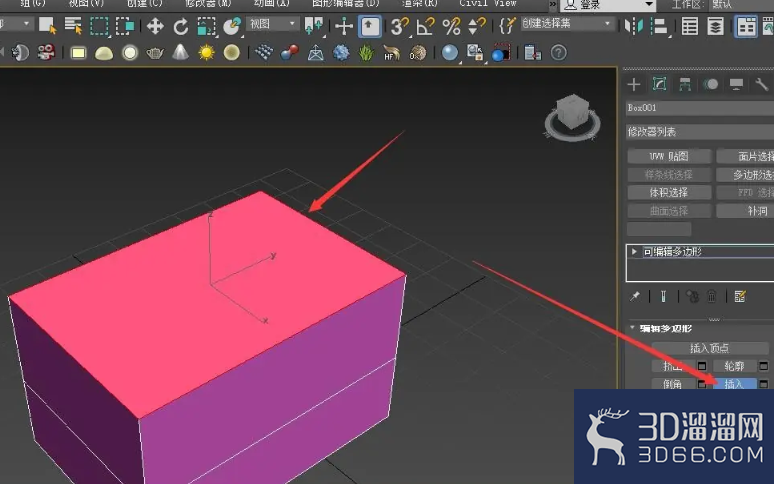Open the 图形编辑器(D) menu
774x484 pixels.
[x=346, y=3]
